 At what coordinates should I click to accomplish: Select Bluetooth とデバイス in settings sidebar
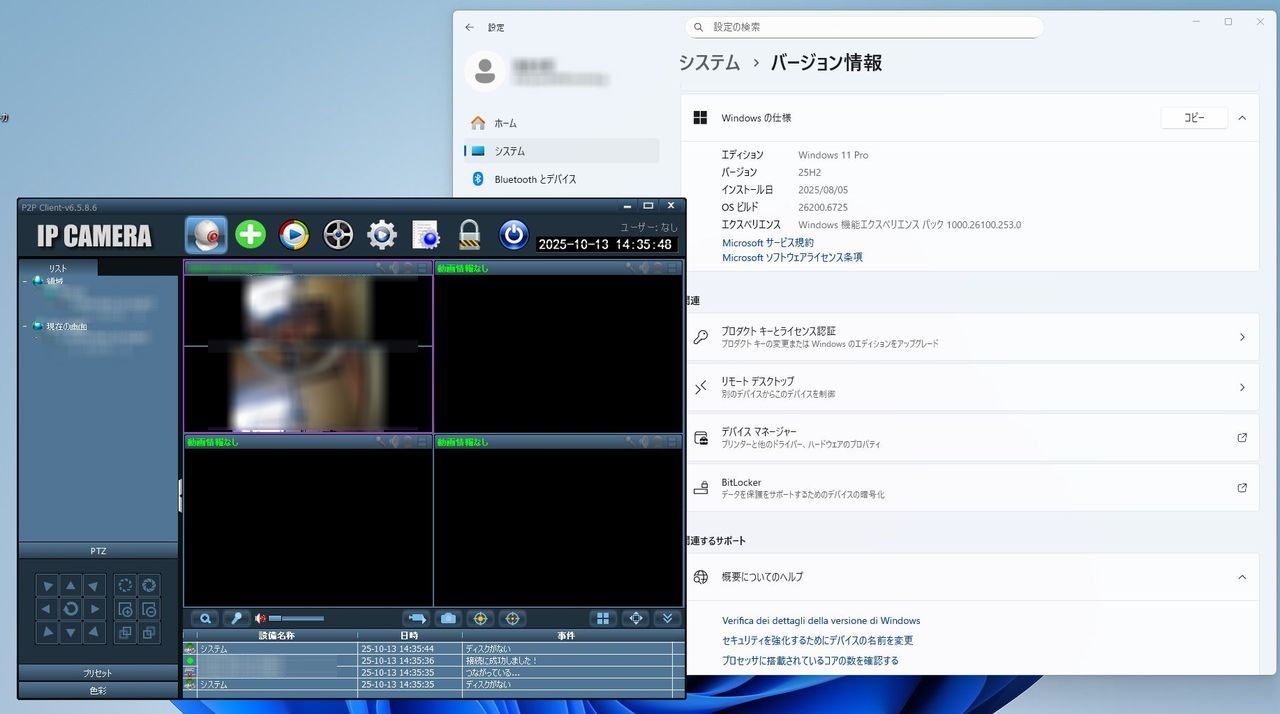[x=535, y=179]
